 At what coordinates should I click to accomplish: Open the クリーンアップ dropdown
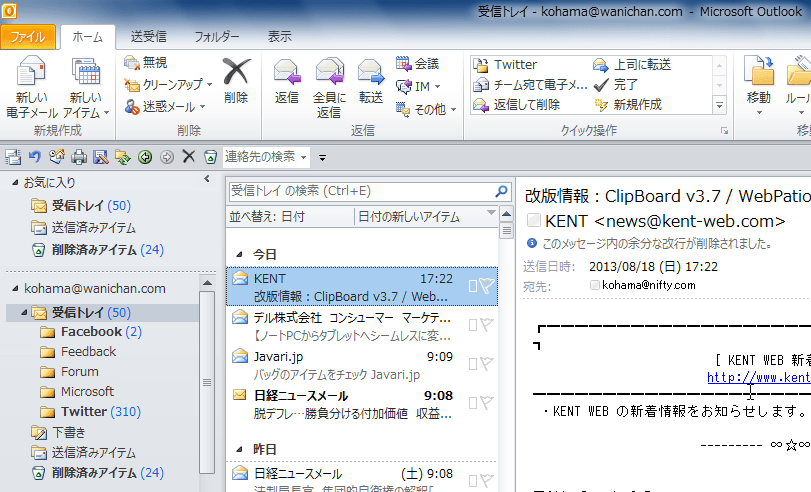[x=169, y=84]
